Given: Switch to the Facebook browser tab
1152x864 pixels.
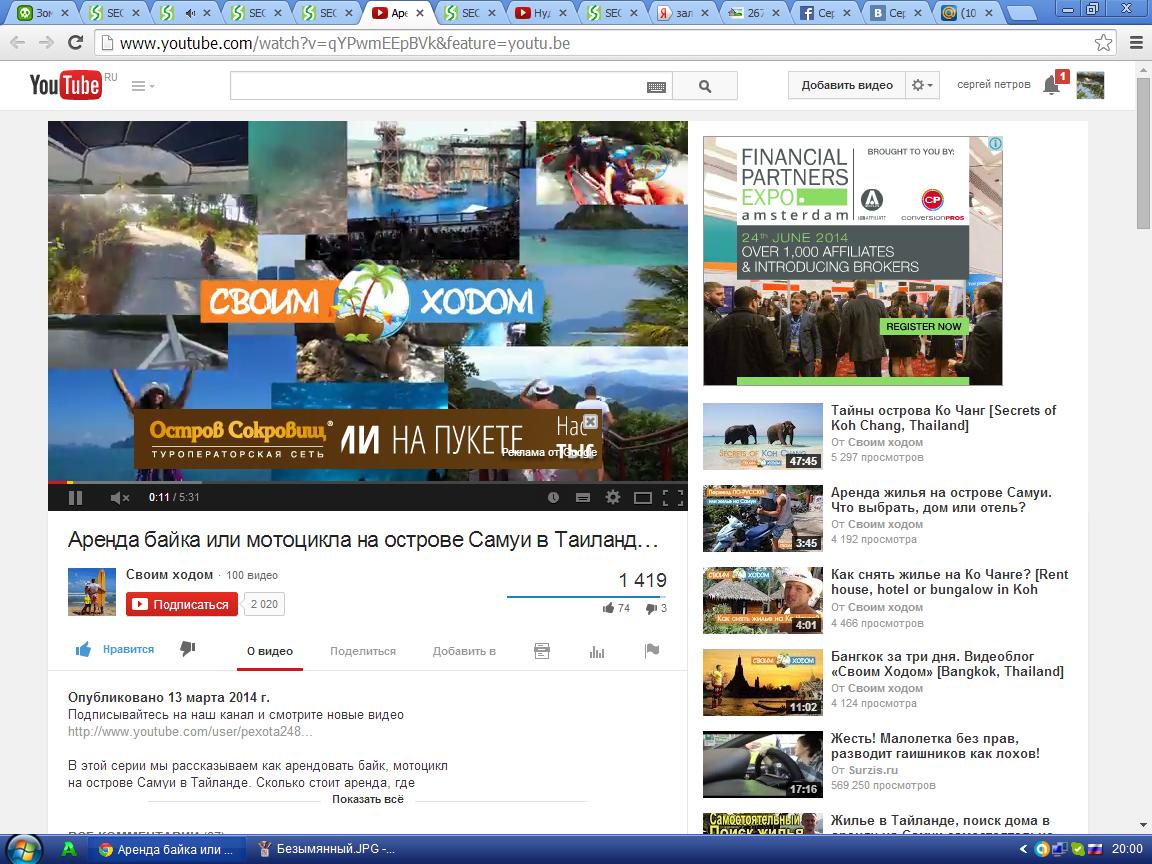Looking at the screenshot, I should [826, 12].
